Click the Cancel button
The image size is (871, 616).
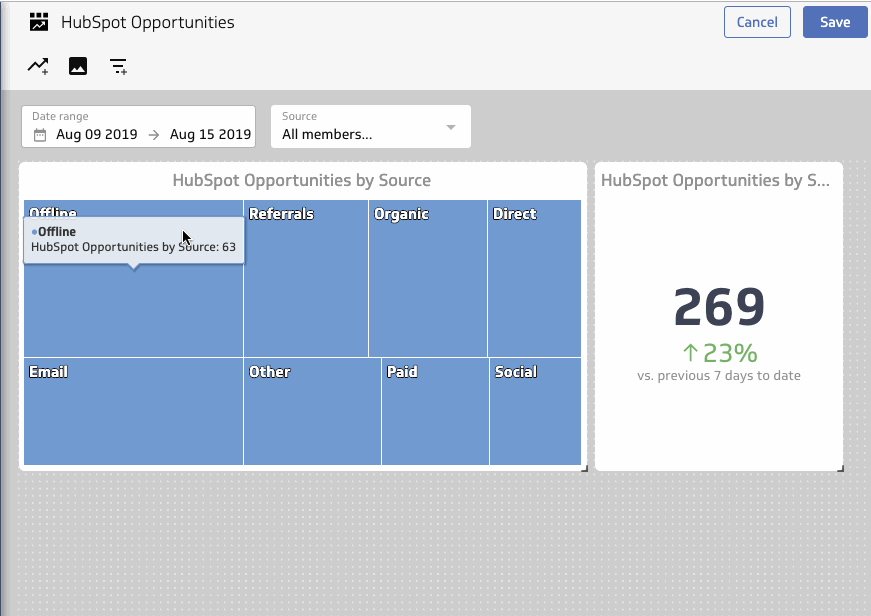[x=757, y=21]
